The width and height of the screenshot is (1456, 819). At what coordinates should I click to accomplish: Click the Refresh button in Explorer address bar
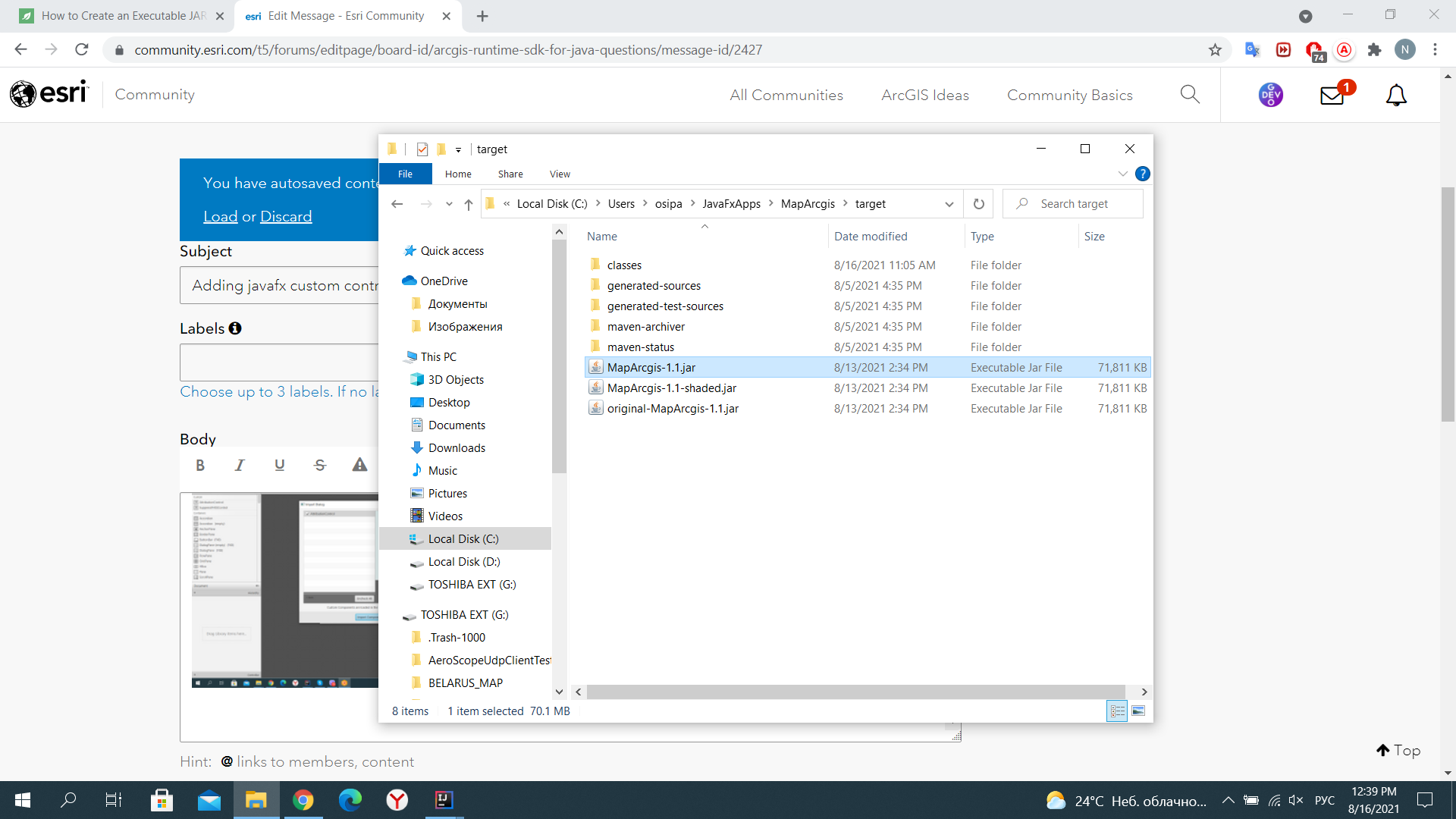[x=978, y=204]
